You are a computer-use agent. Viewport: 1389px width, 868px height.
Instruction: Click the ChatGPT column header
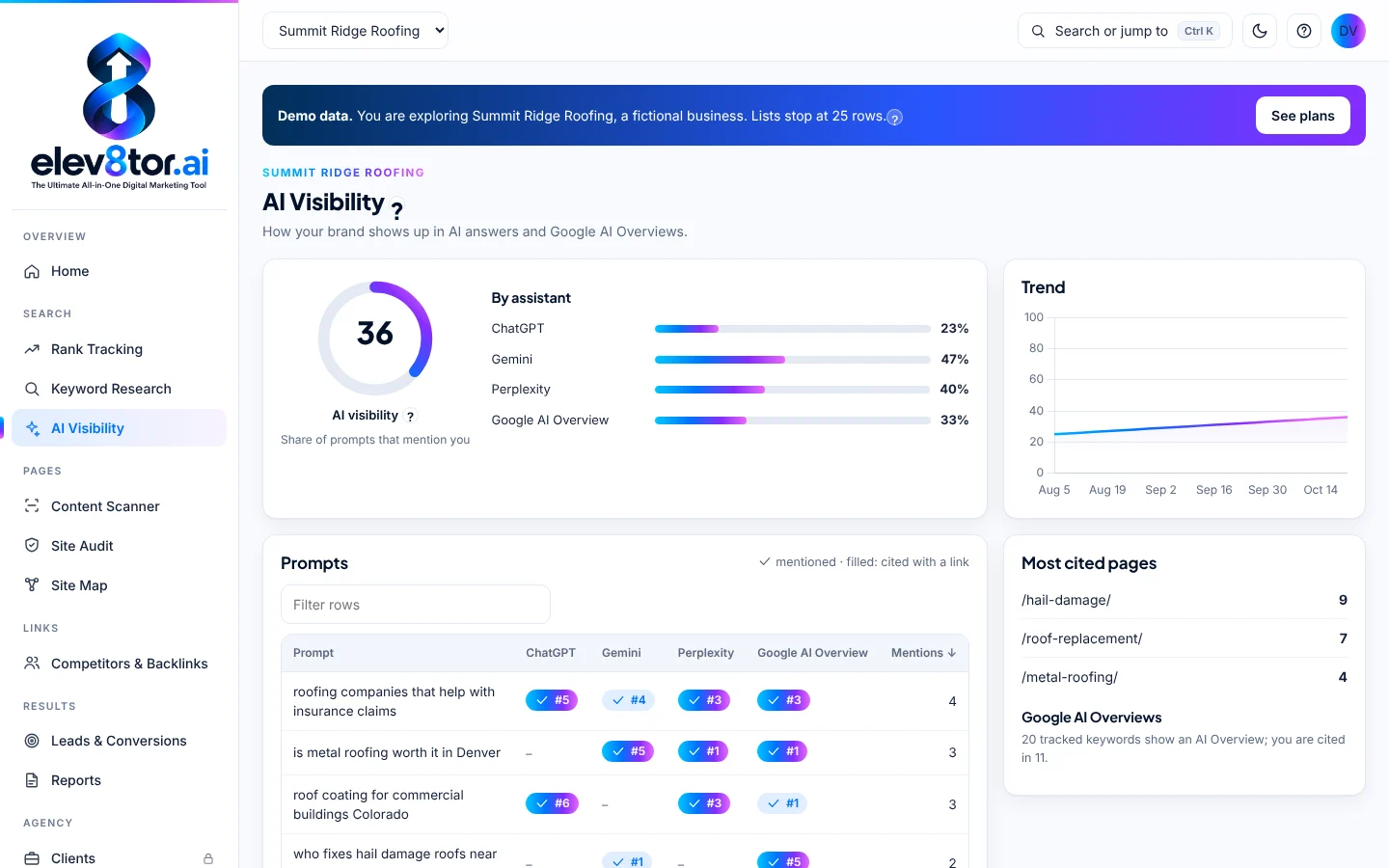[x=551, y=653]
